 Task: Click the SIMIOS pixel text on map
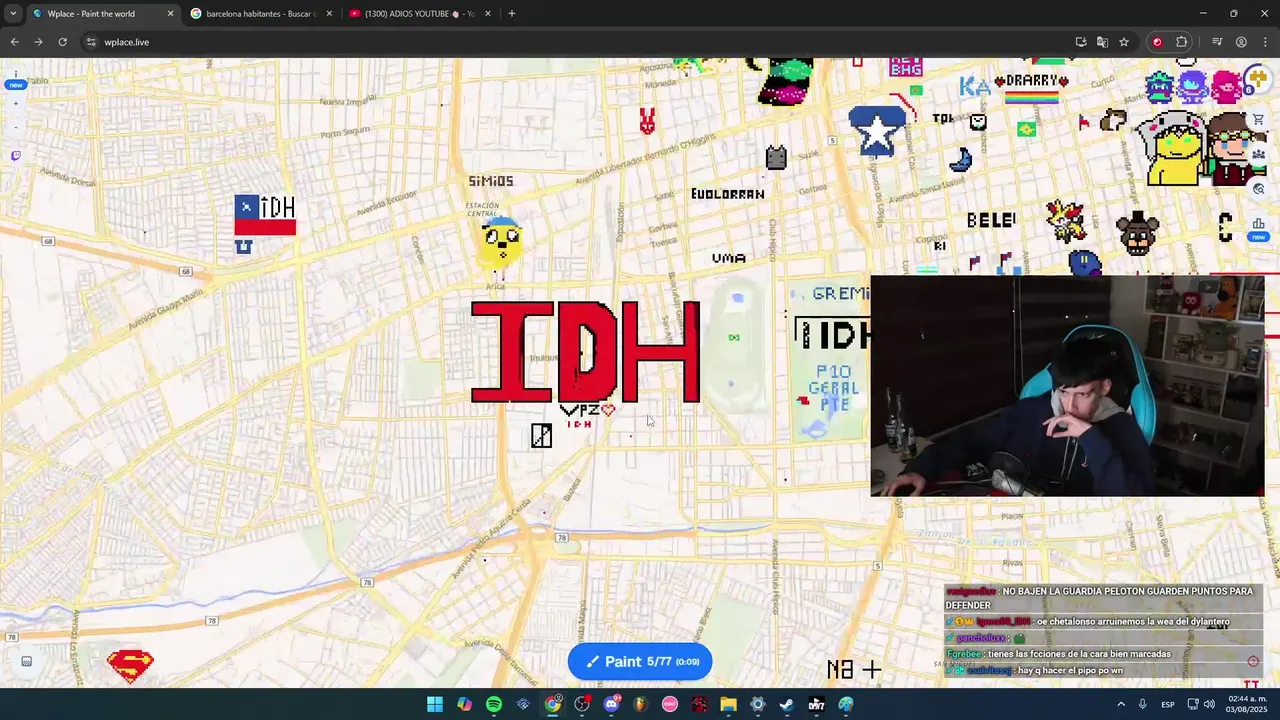491,181
